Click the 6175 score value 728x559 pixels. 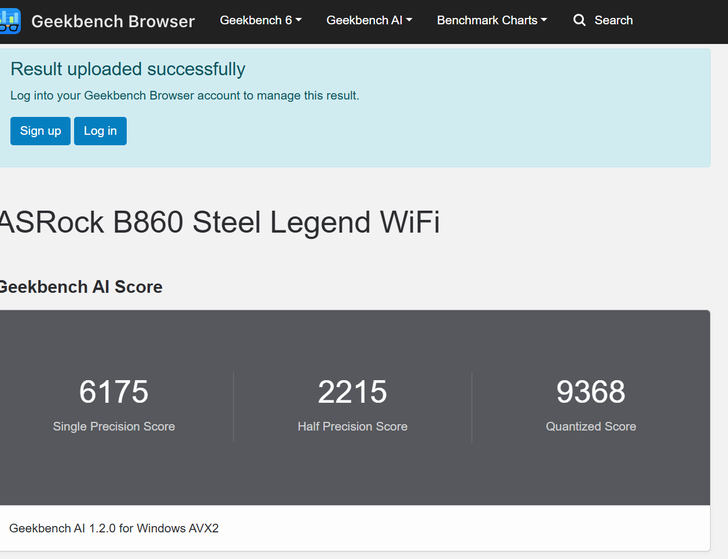(114, 392)
